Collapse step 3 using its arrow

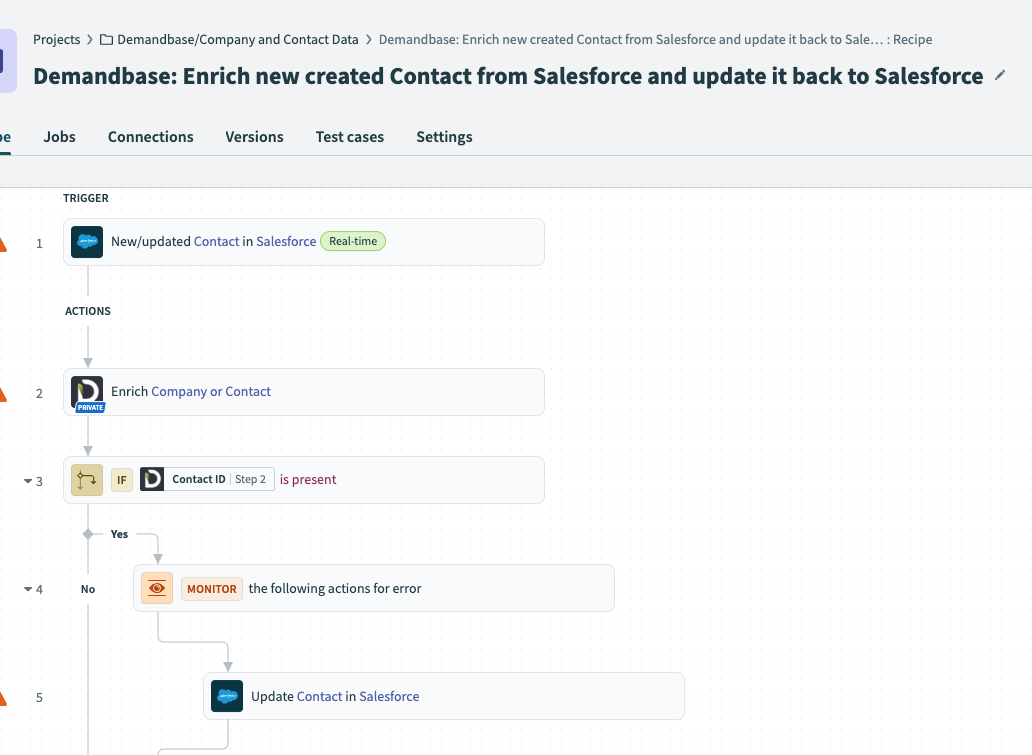click(27, 481)
